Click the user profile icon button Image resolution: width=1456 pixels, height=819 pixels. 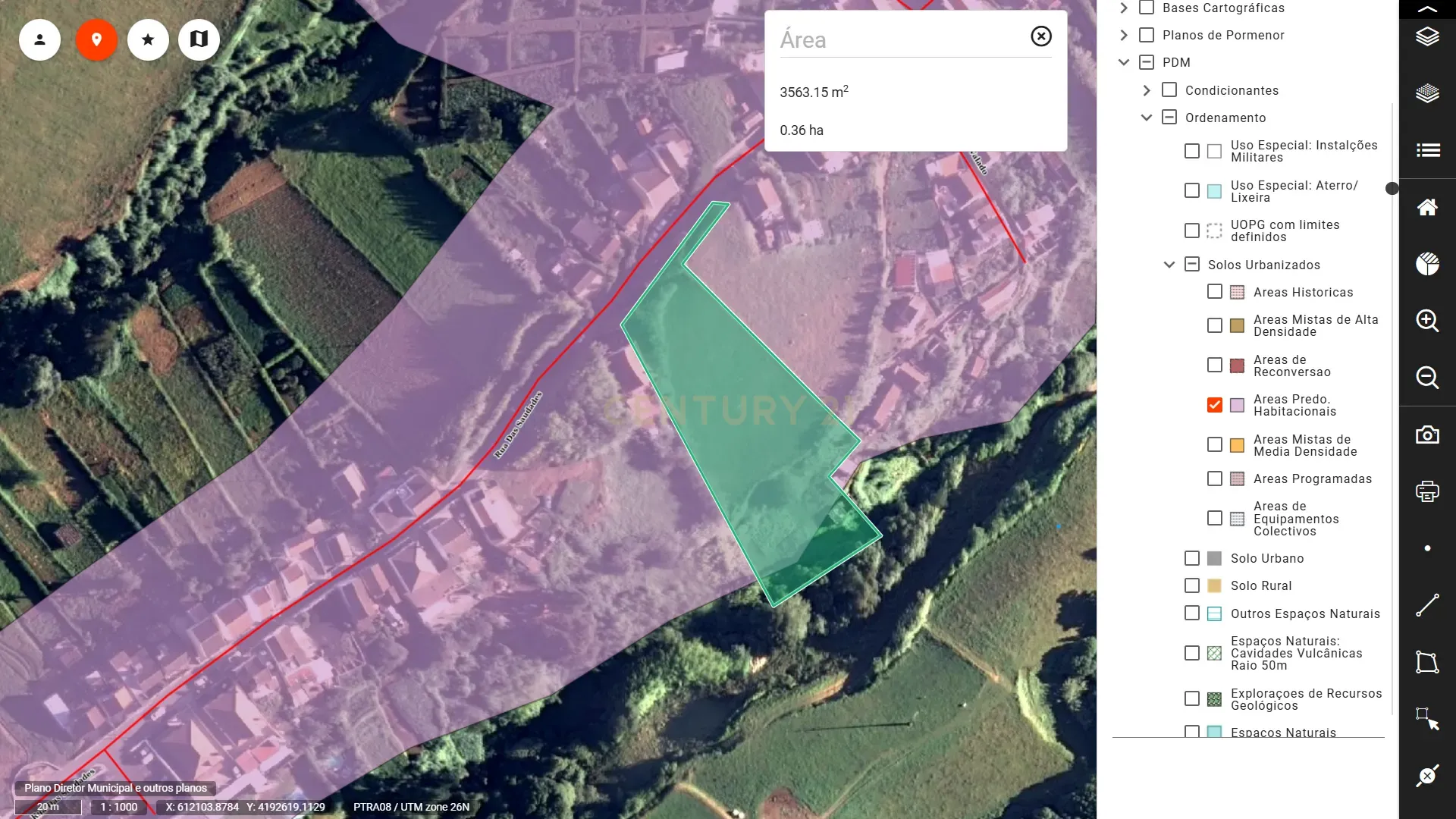[x=39, y=39]
